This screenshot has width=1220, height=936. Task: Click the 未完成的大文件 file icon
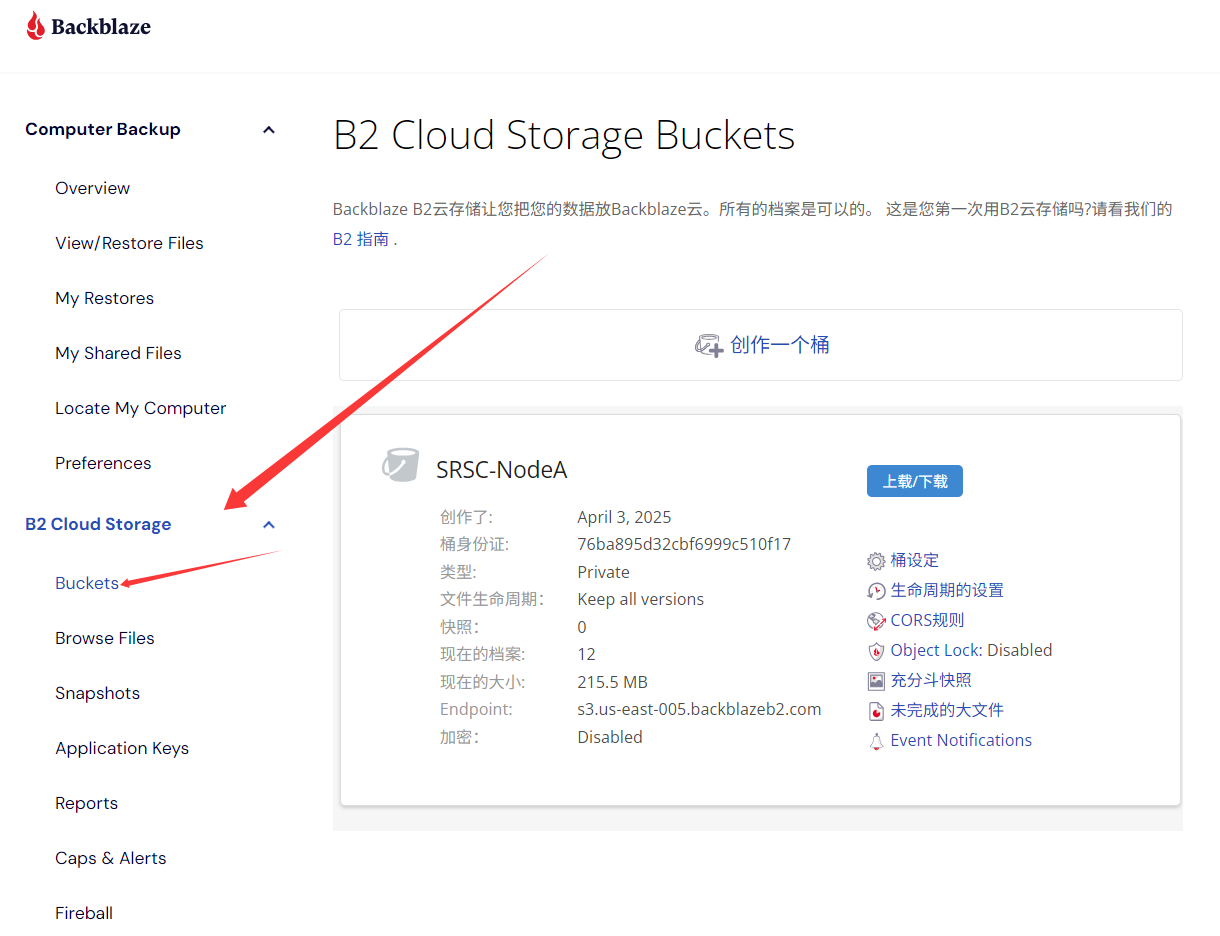876,711
